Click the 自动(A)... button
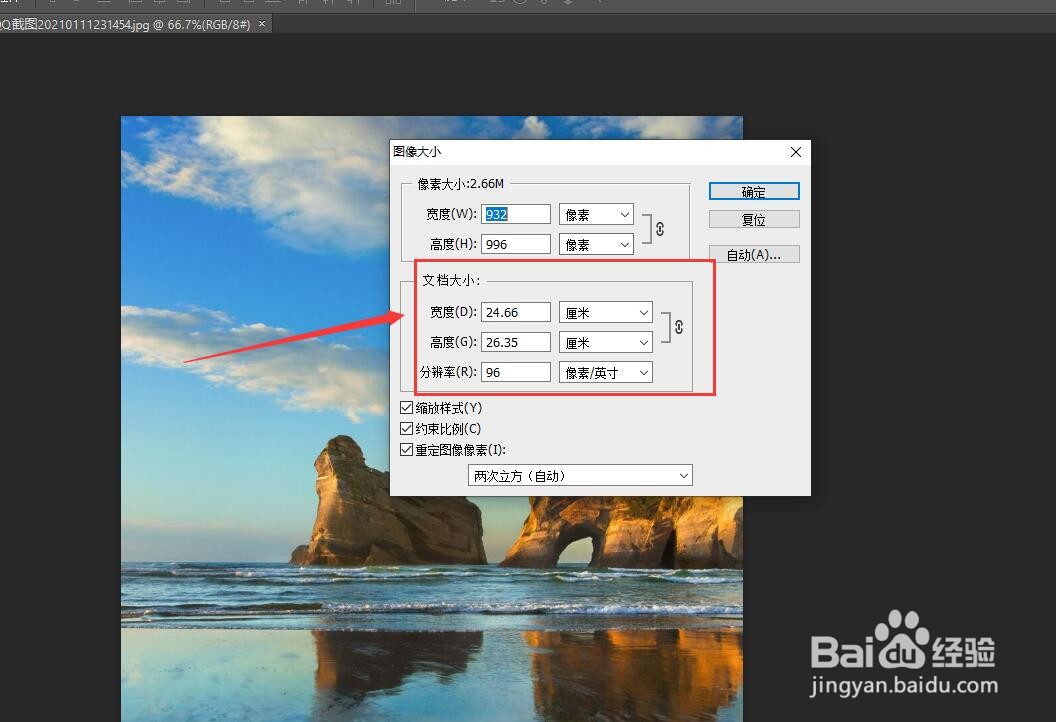Viewport: 1056px width, 722px height. 754,255
